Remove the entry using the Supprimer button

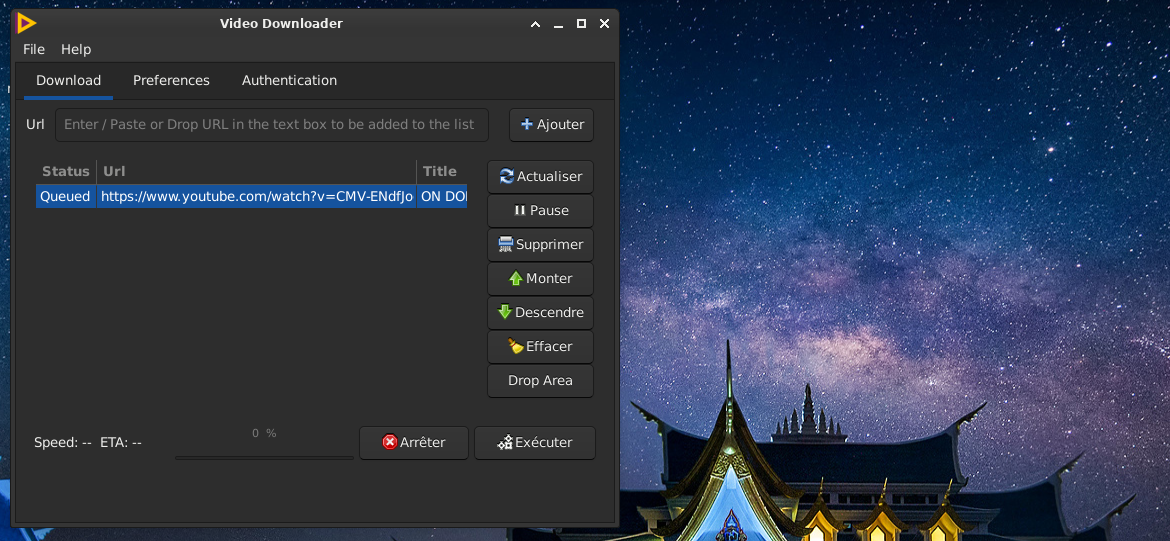click(x=540, y=245)
